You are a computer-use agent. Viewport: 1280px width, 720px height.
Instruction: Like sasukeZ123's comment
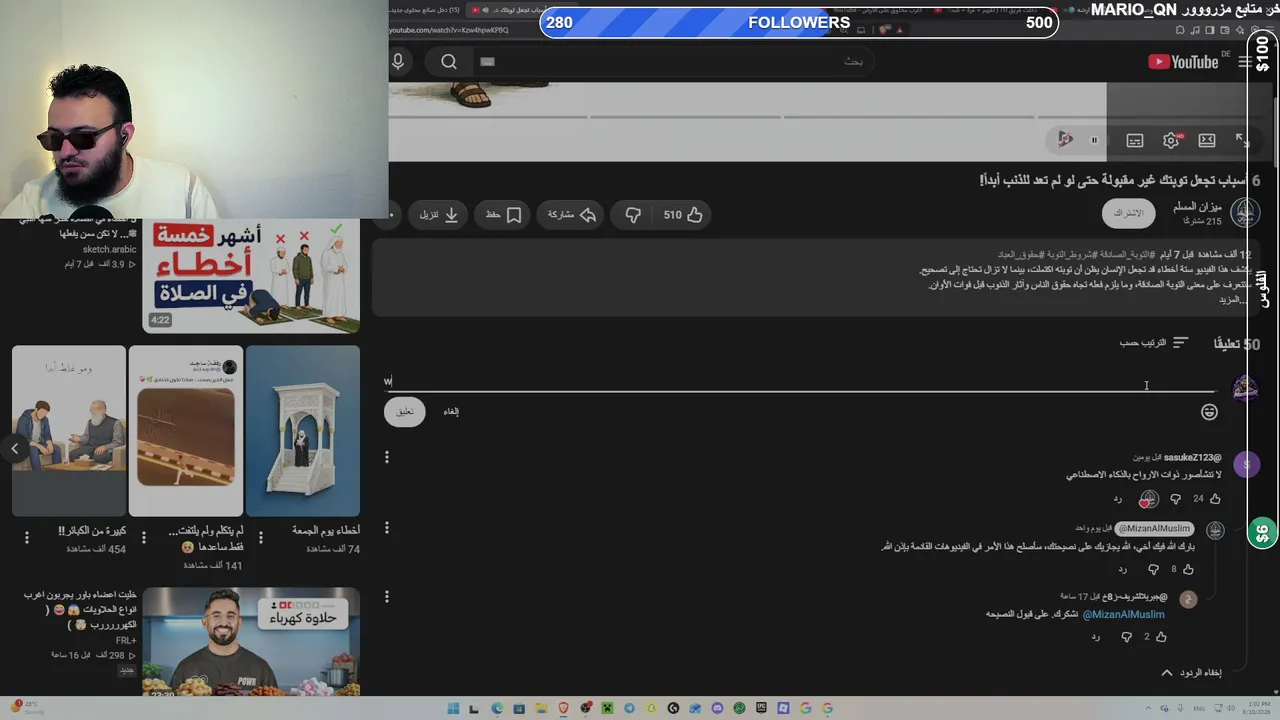1215,499
